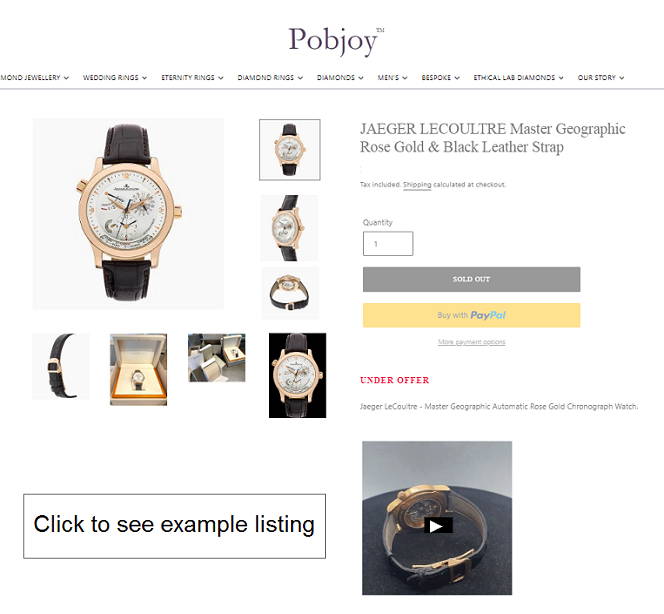Click the Quantity input field
The height and width of the screenshot is (614, 664).
point(388,243)
